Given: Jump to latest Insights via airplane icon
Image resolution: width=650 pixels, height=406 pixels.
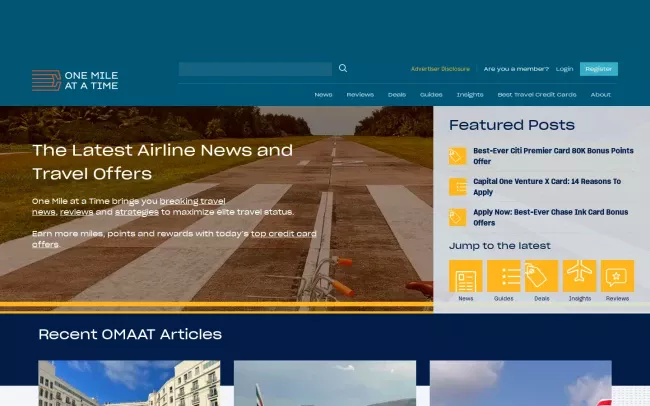Looking at the screenshot, I should click(x=580, y=276).
